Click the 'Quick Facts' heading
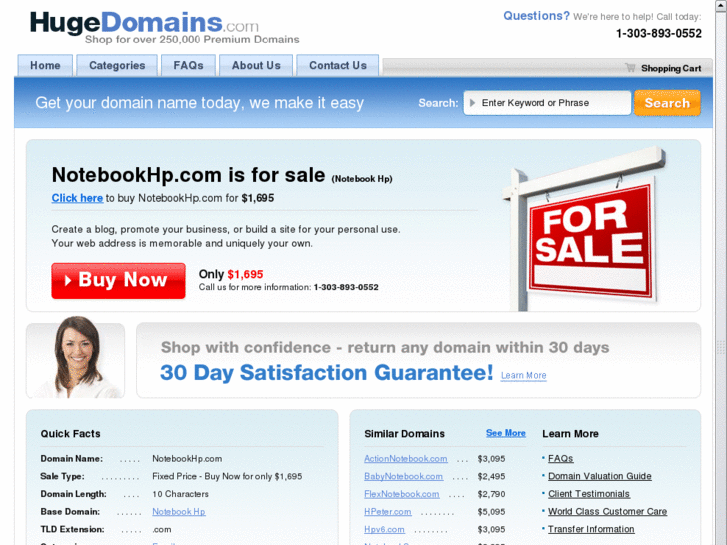727x545 pixels. tap(70, 434)
